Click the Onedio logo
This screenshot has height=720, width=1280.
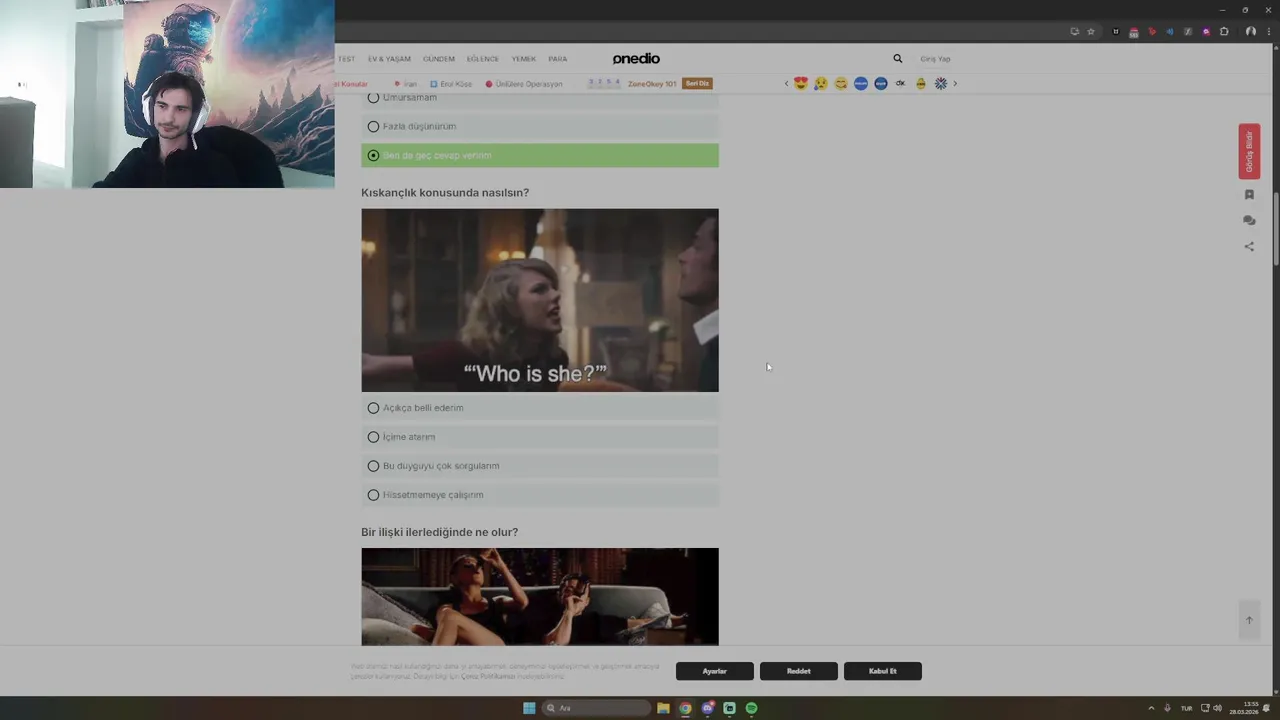pyautogui.click(x=636, y=58)
